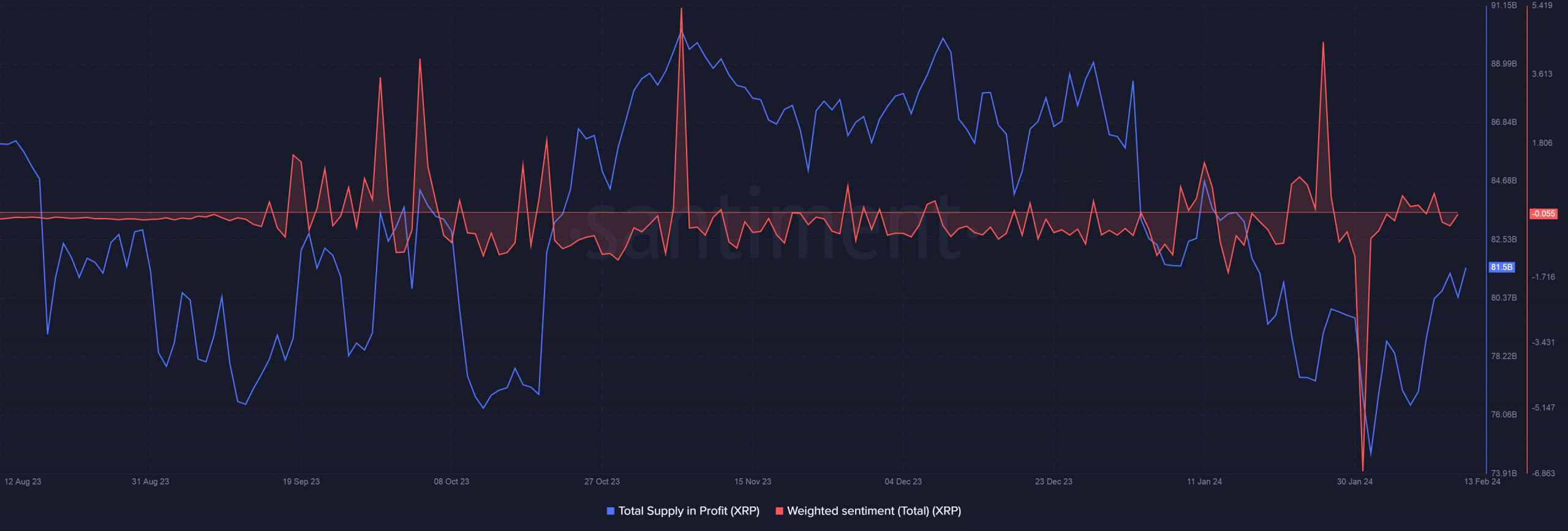
Task: Click the 73.91B axis value
Action: click(x=1504, y=473)
